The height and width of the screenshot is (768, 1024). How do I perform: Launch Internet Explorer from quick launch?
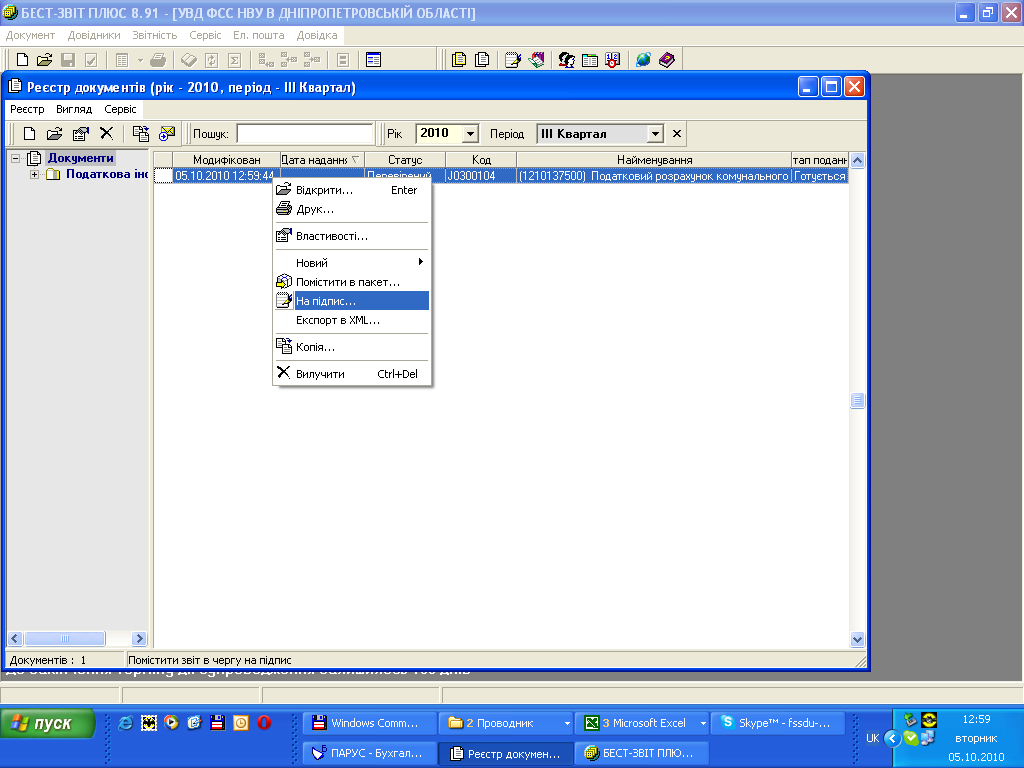click(x=125, y=722)
